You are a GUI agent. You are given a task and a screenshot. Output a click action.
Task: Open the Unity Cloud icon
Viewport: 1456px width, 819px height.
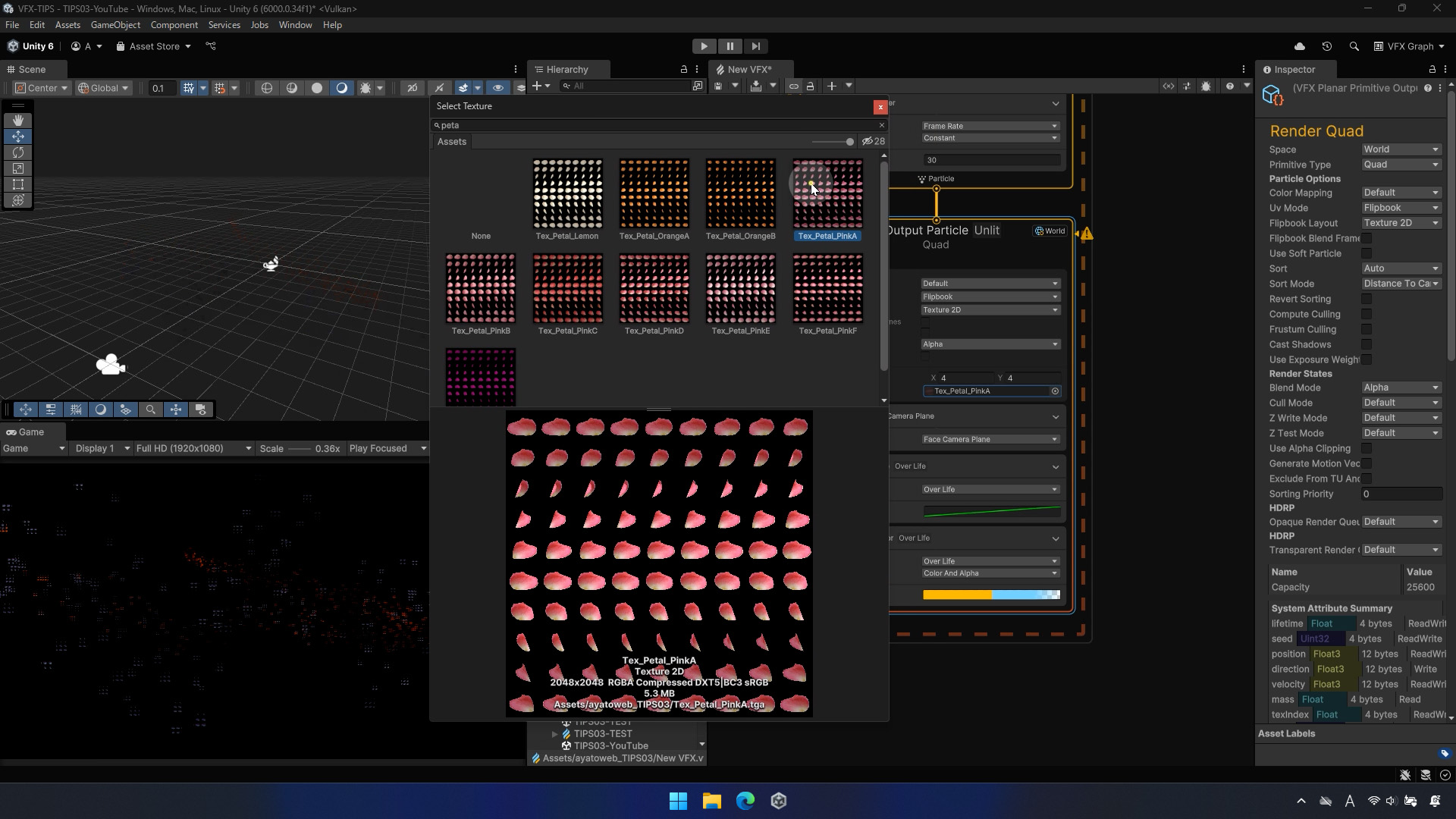(1300, 46)
